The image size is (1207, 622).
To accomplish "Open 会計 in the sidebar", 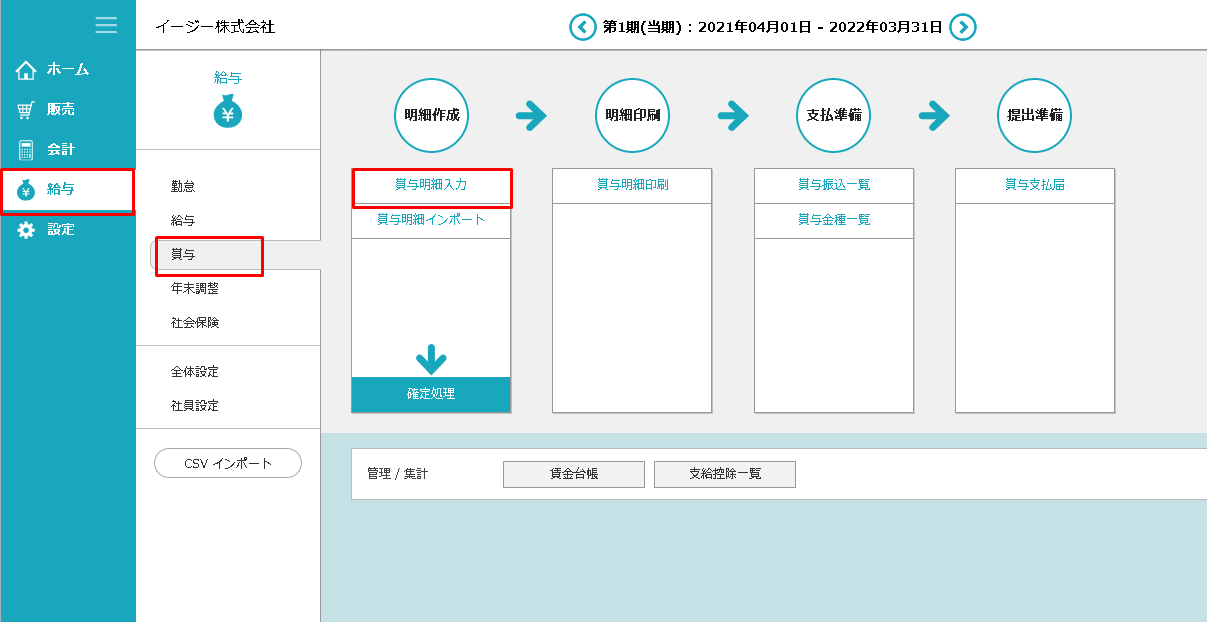I will (x=60, y=150).
